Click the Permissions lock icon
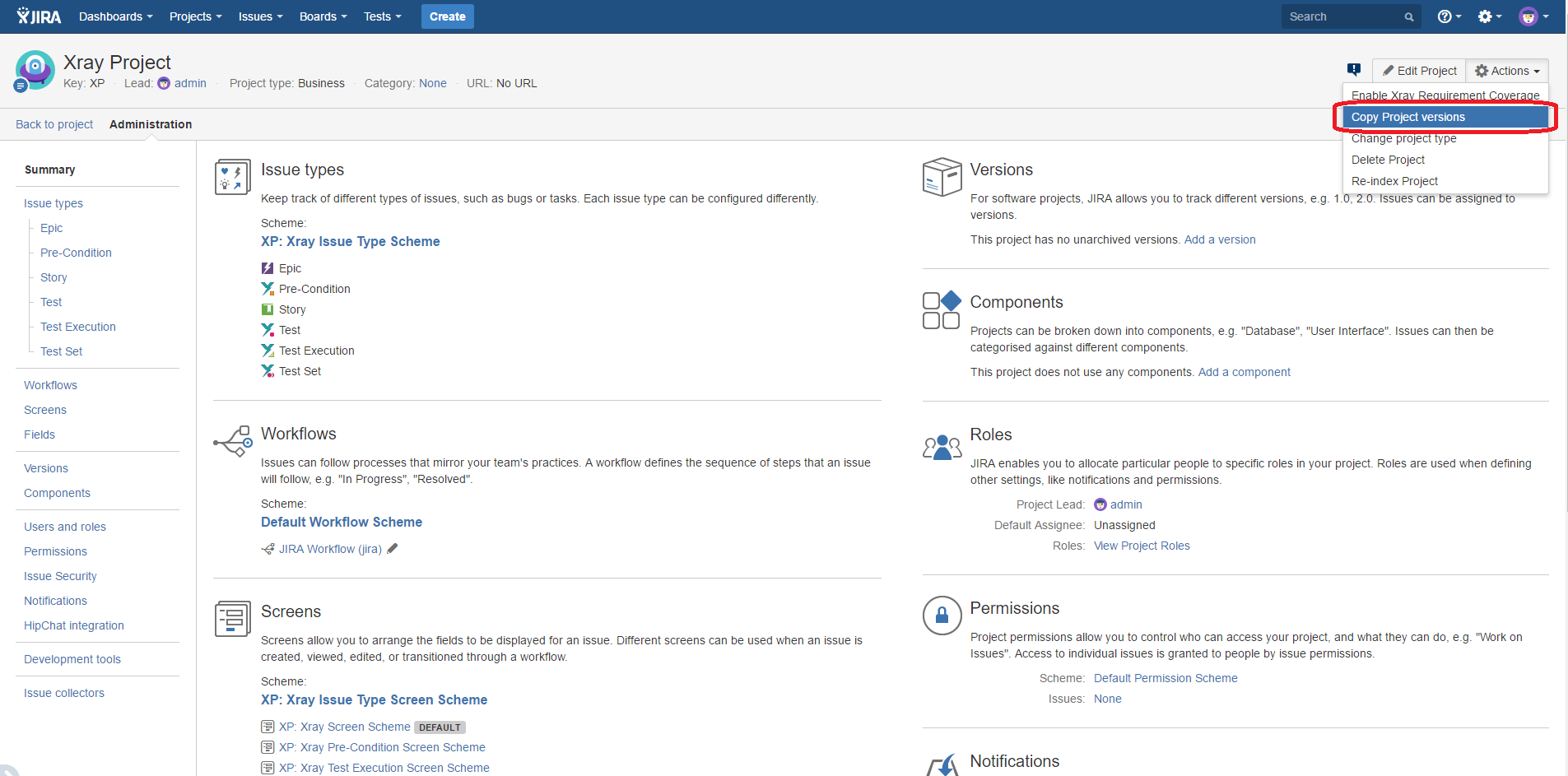Screen dimensions: 1568x776 942,616
